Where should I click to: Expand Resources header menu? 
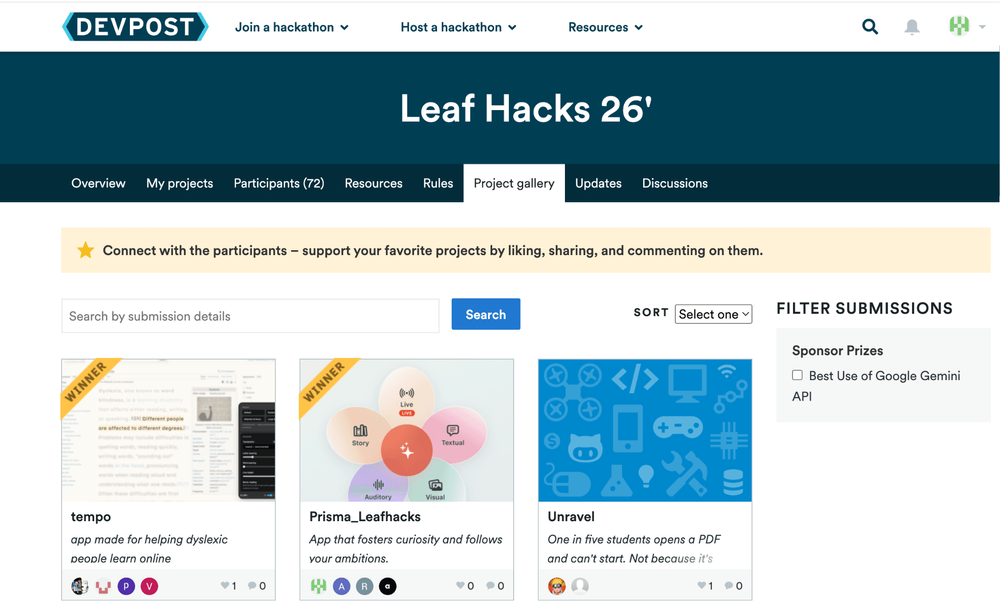tap(605, 27)
